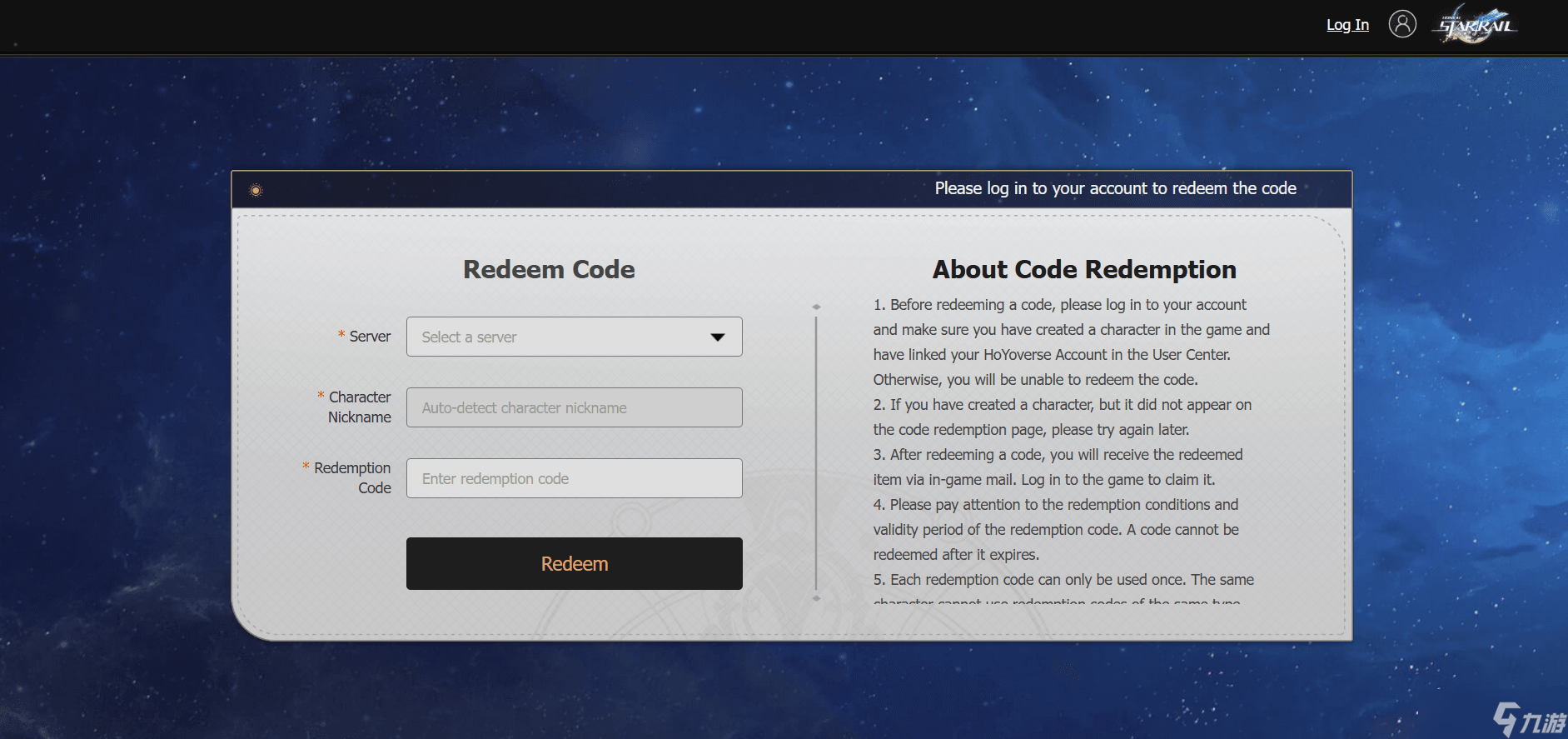Click the server dropdown arrow
This screenshot has width=1568, height=739.
click(718, 337)
